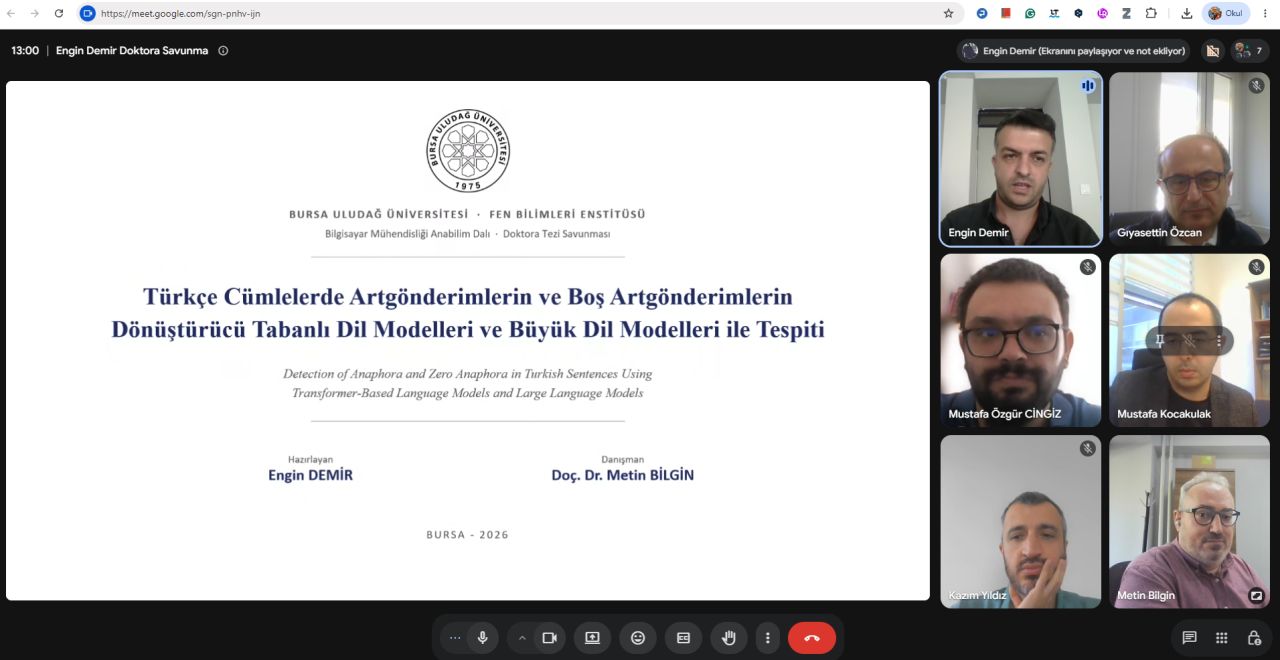Go back in the browser
The width and height of the screenshot is (1280, 660).
coord(12,13)
